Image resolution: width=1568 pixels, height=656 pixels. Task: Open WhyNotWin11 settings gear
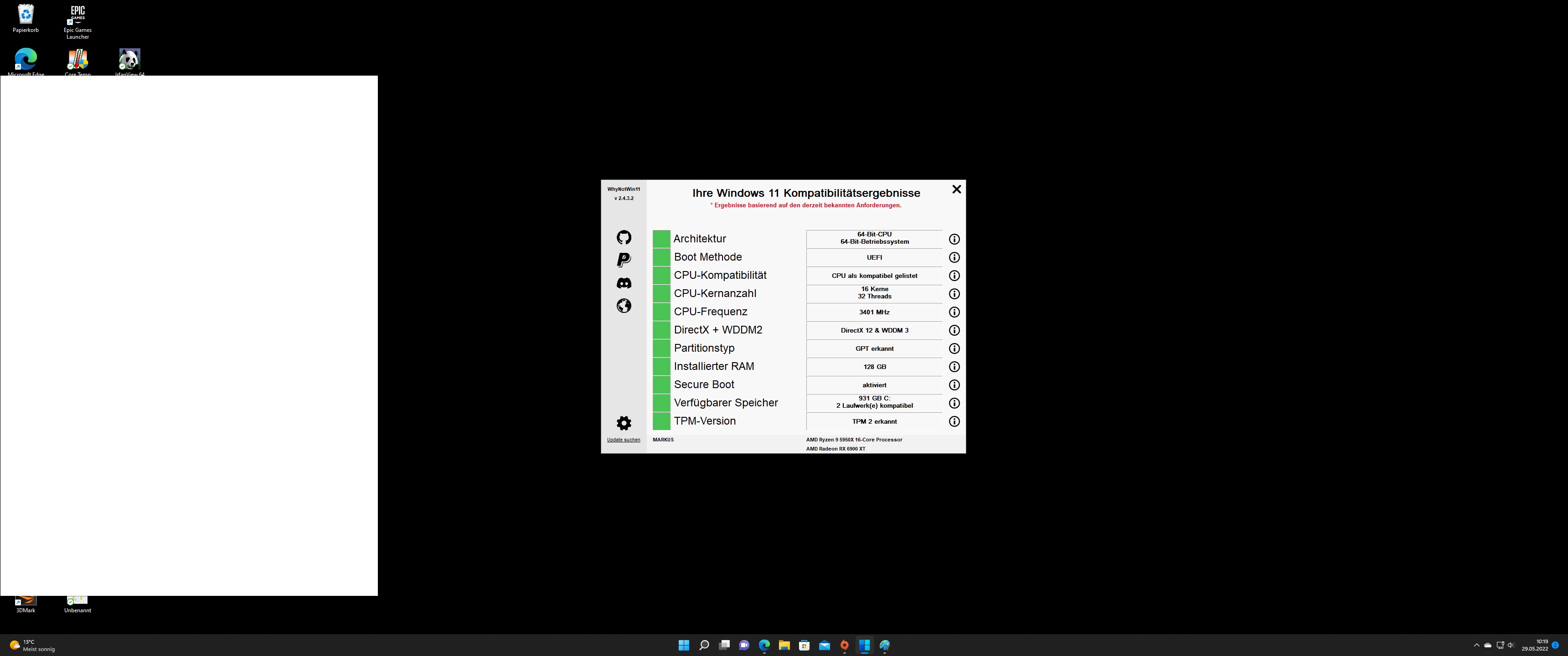point(624,423)
